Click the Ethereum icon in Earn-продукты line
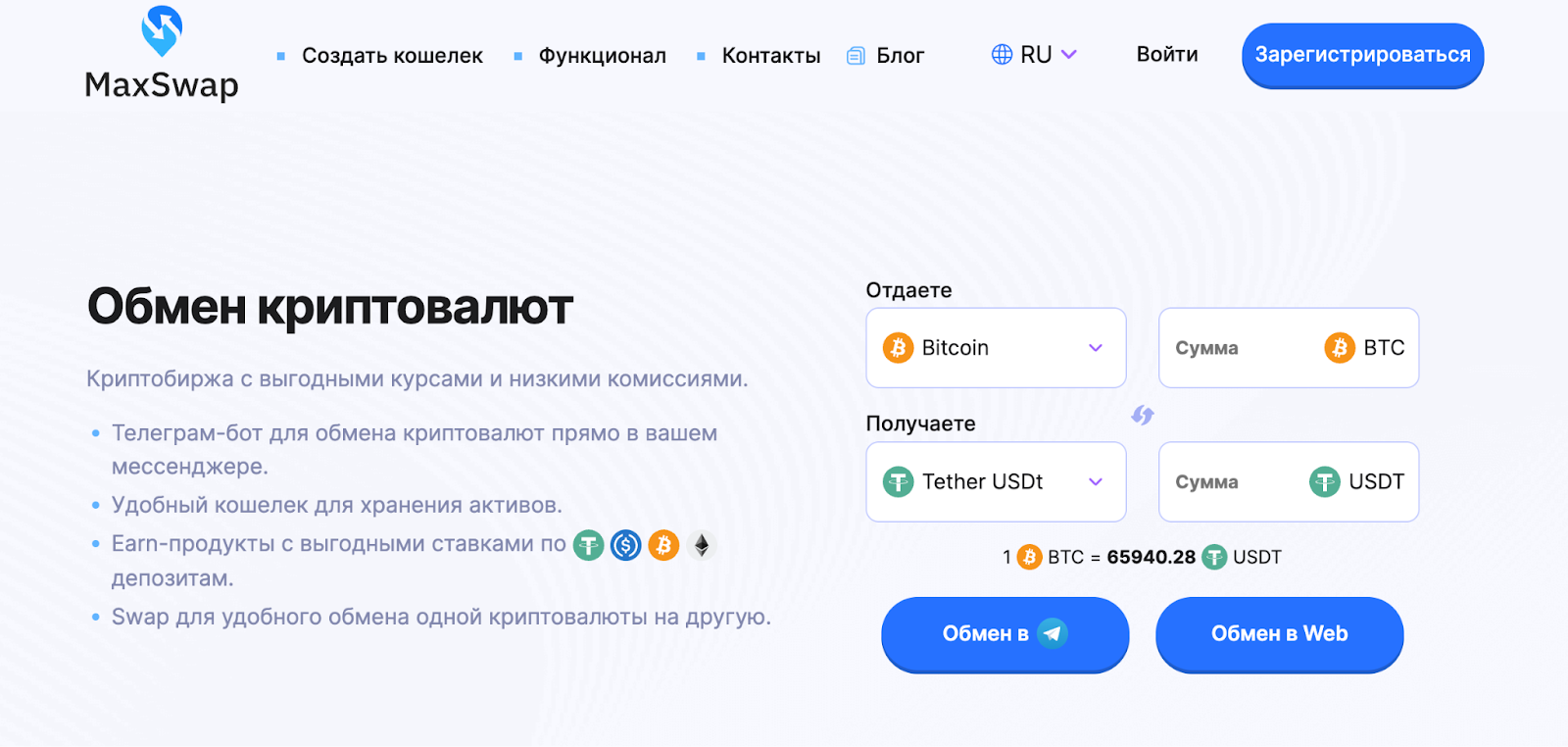This screenshot has height=747, width=1568. pyautogui.click(x=701, y=545)
